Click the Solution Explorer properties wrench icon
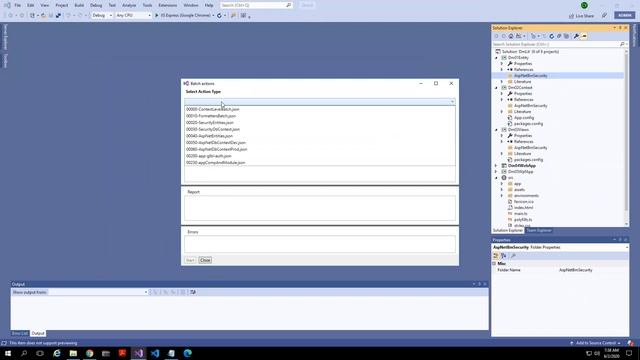 576,36
